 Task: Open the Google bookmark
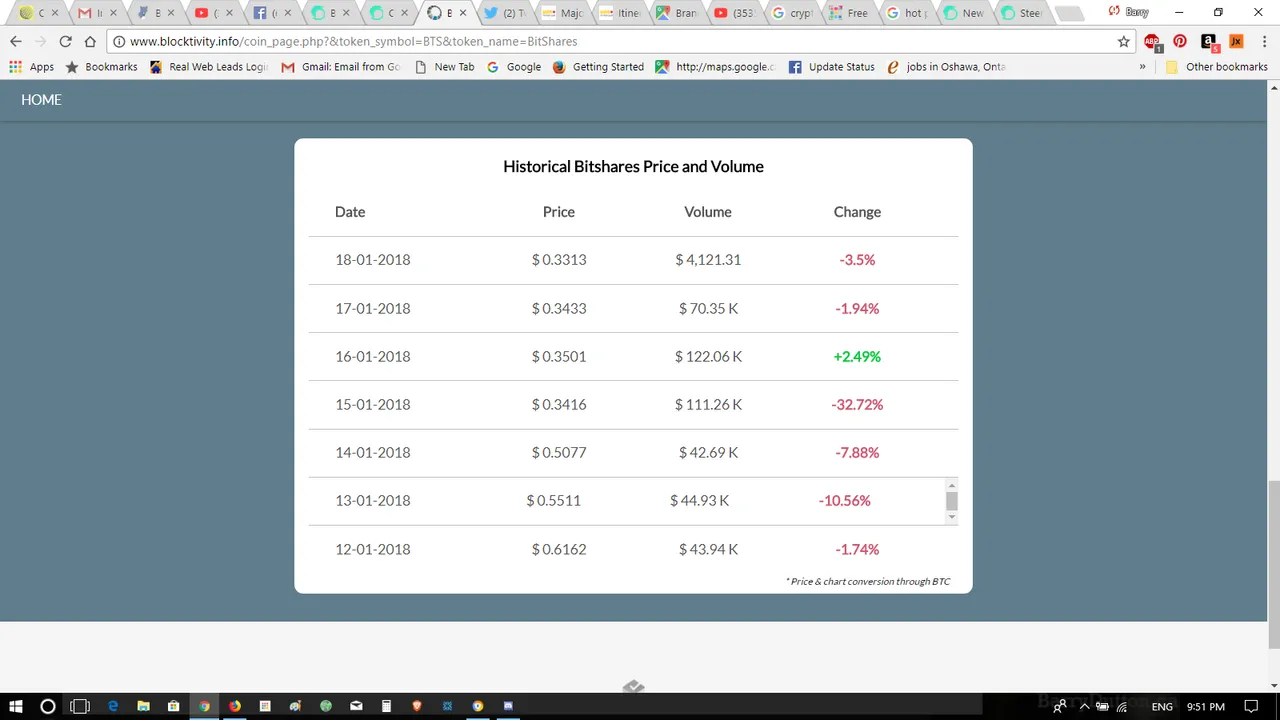pos(514,67)
